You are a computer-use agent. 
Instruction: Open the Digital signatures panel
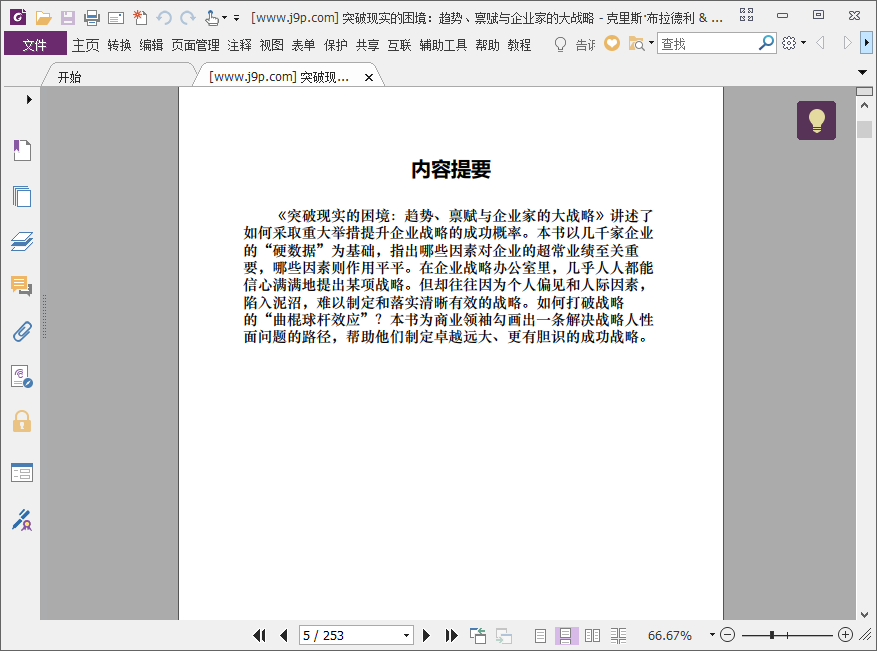pyautogui.click(x=22, y=377)
